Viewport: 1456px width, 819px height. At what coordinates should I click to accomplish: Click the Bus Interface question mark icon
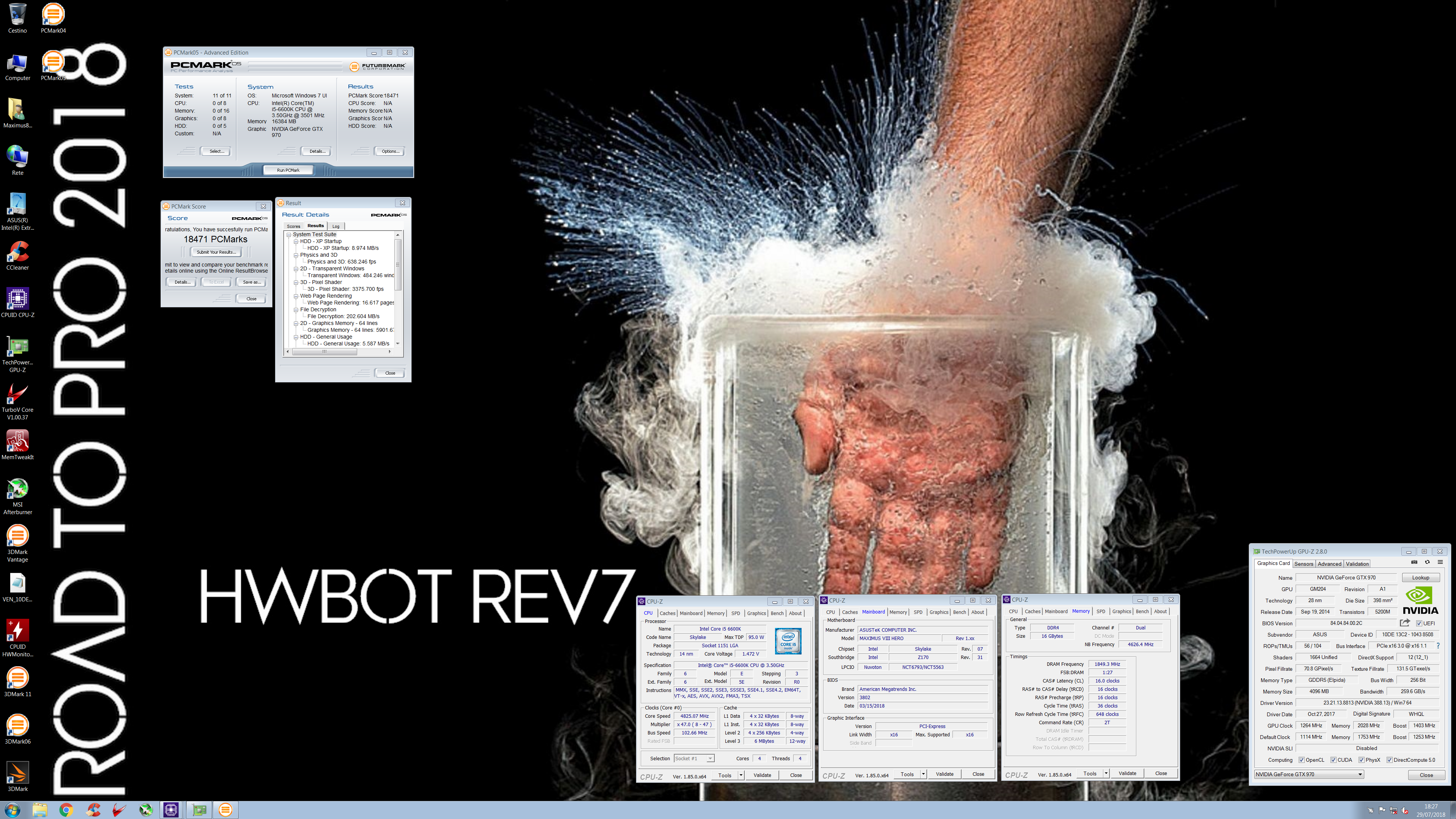[x=1438, y=646]
